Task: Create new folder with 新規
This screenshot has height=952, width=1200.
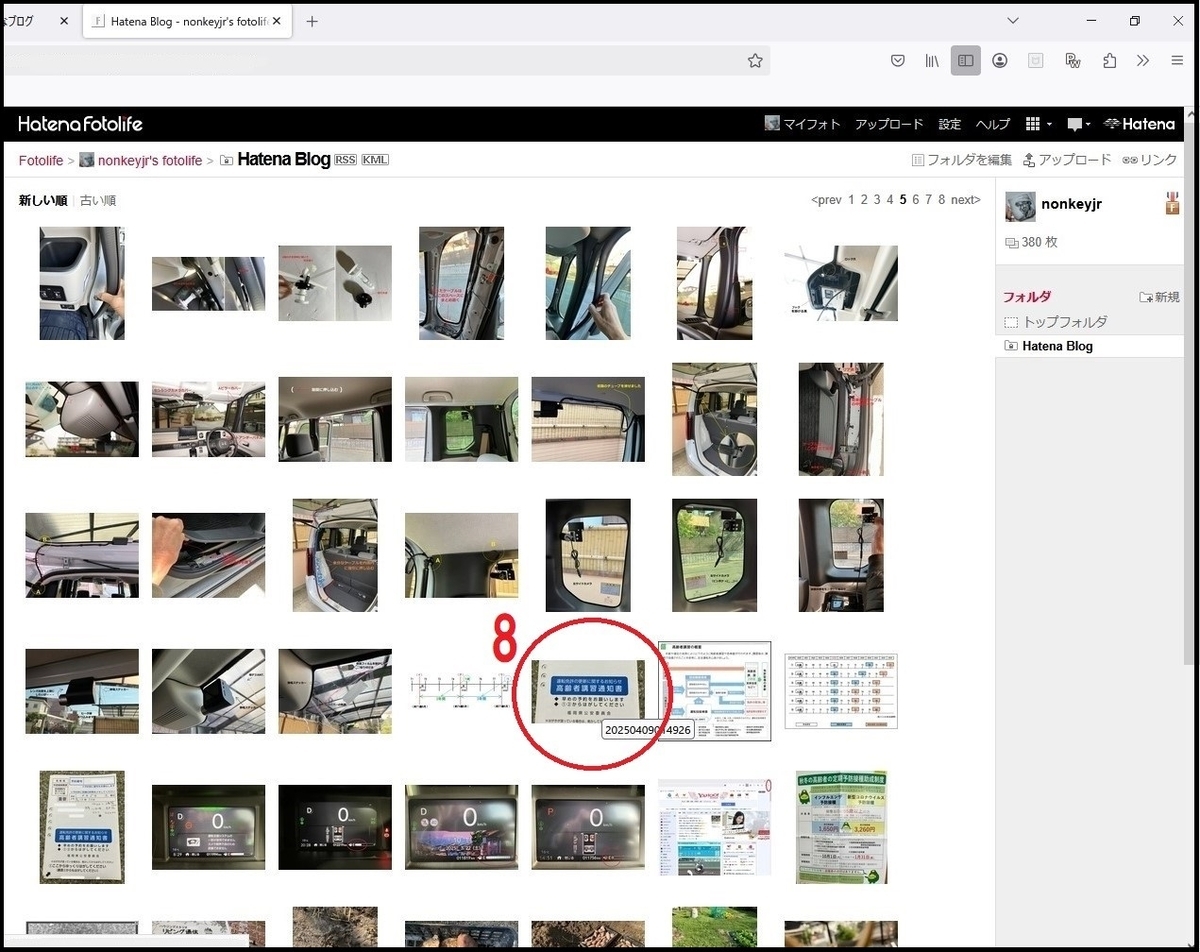Action: (x=1160, y=297)
